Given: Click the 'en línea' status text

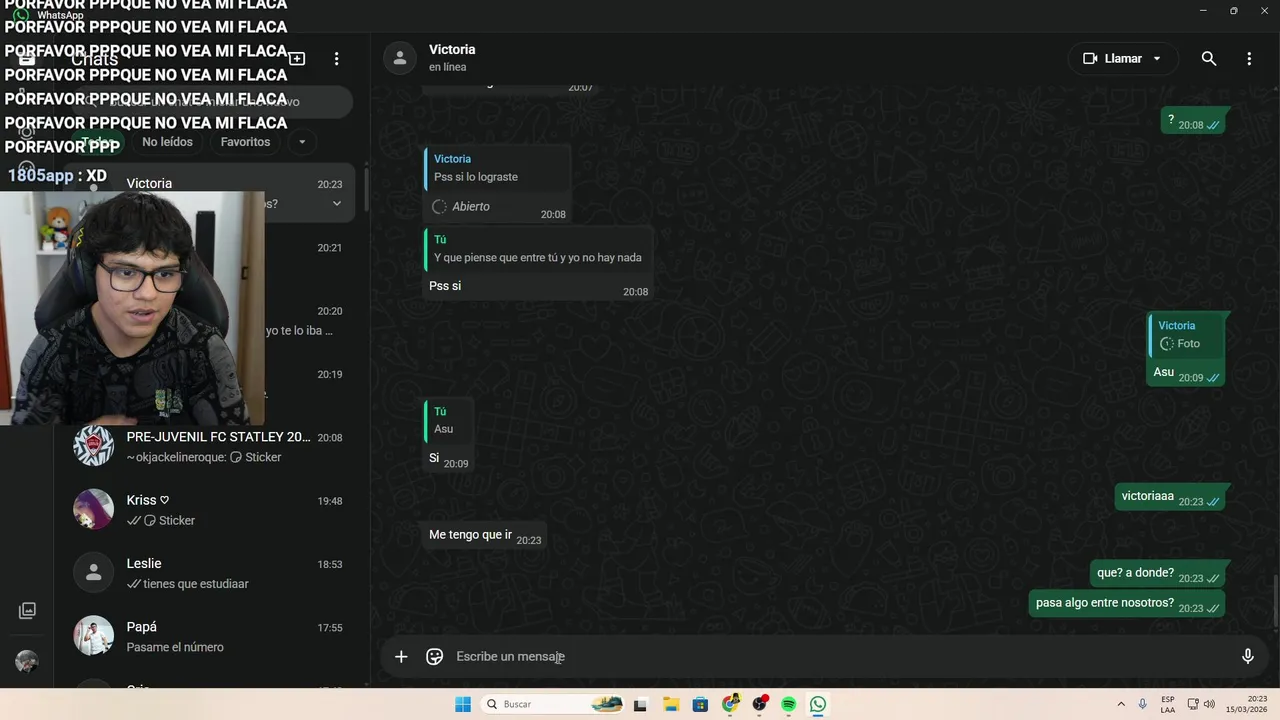Looking at the screenshot, I should 447,67.
